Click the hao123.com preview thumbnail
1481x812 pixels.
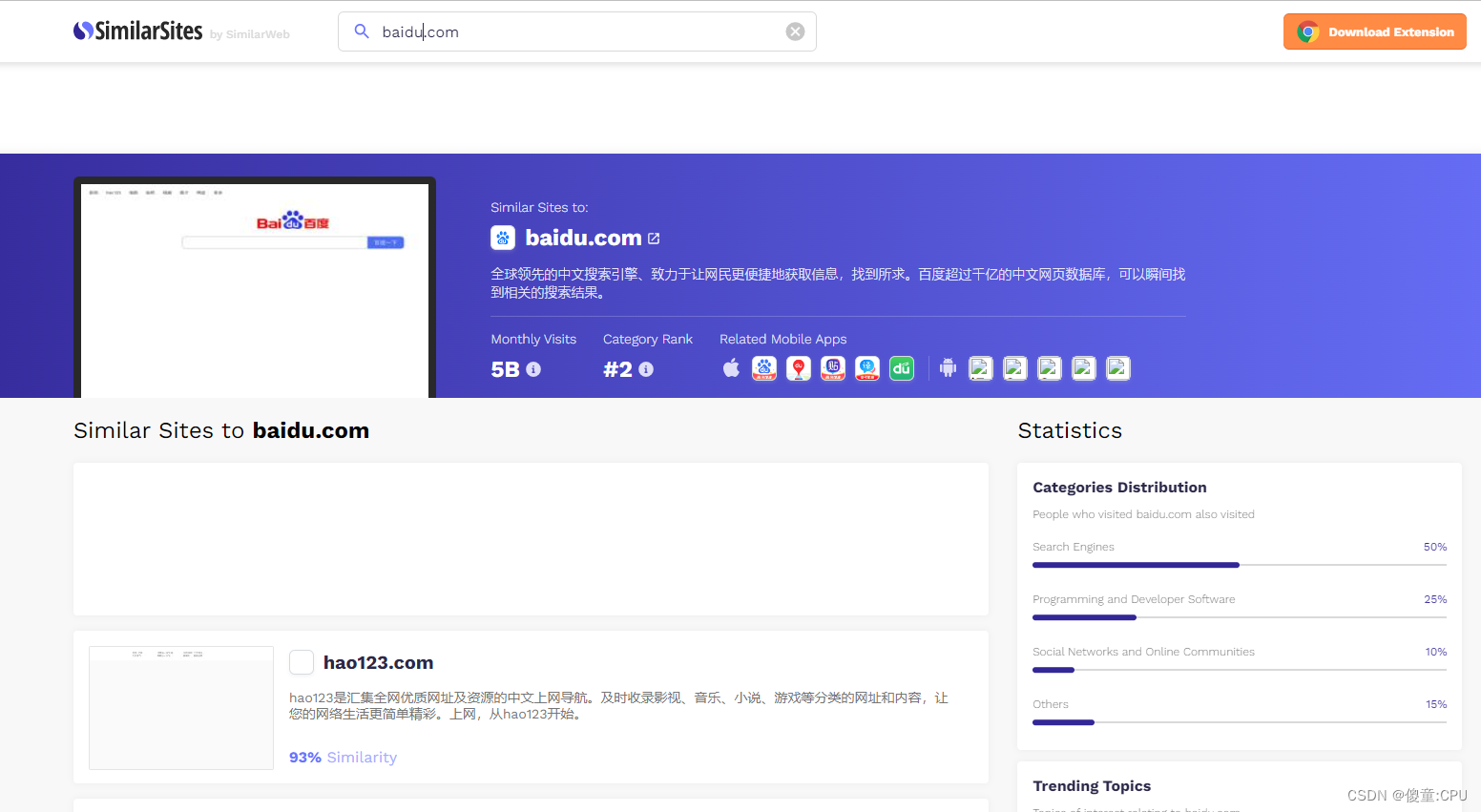(x=181, y=708)
